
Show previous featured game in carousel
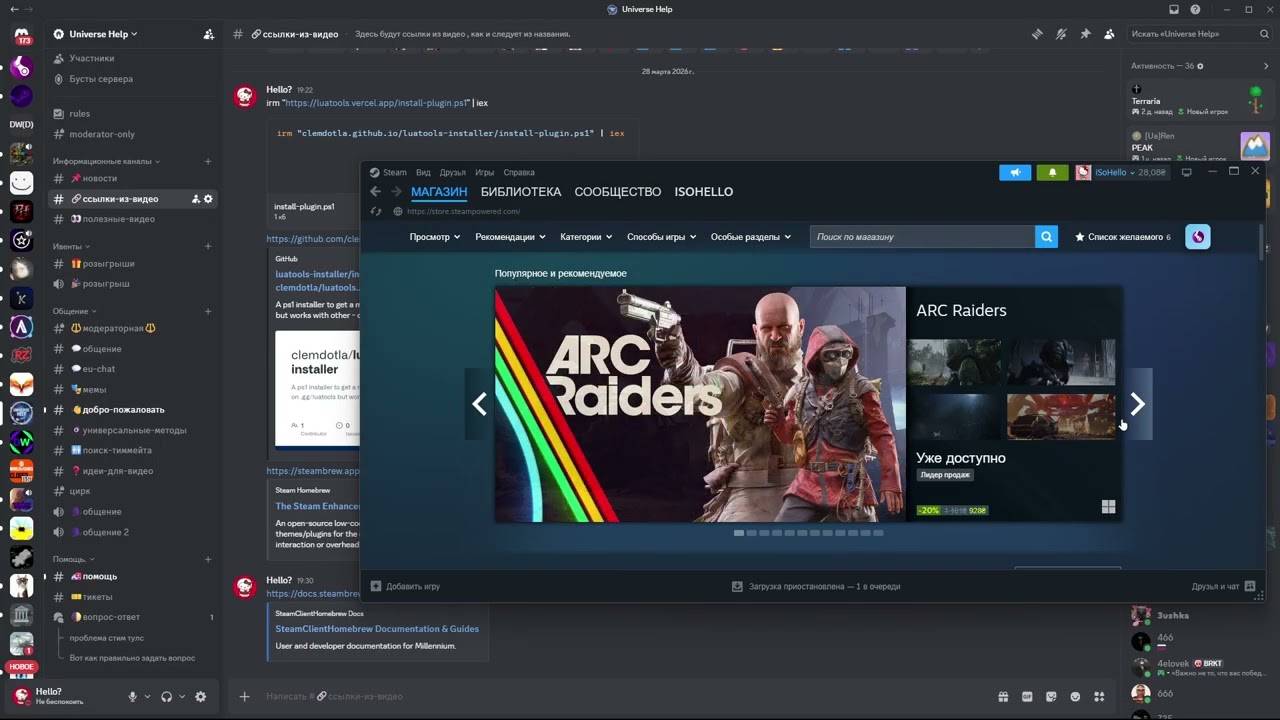479,404
